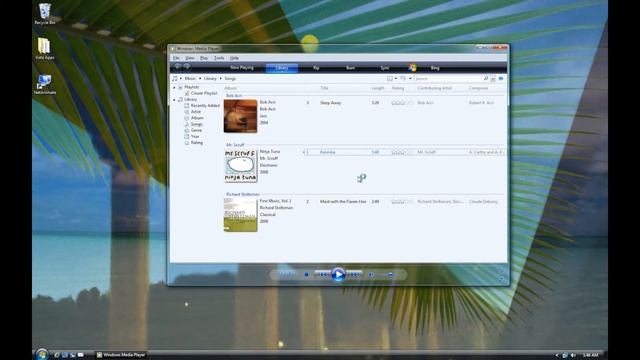640x360 pixels.
Task: Mute the Media Player volume
Action: [x=371, y=275]
